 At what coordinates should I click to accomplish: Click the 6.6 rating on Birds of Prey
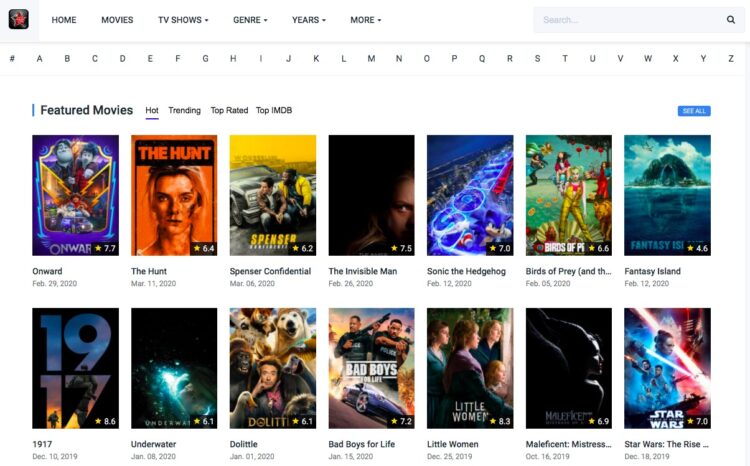[x=599, y=248]
